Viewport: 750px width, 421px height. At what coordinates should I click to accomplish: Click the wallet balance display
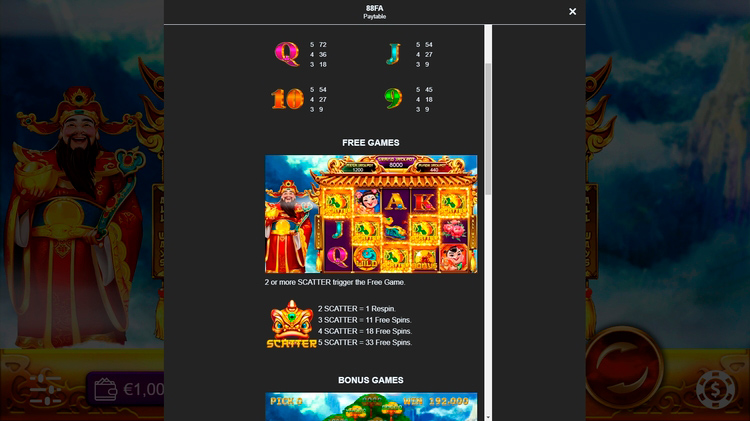click(x=127, y=389)
